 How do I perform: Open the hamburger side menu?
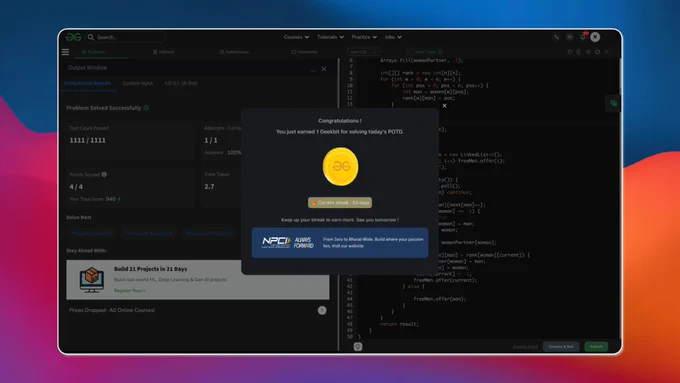65,52
